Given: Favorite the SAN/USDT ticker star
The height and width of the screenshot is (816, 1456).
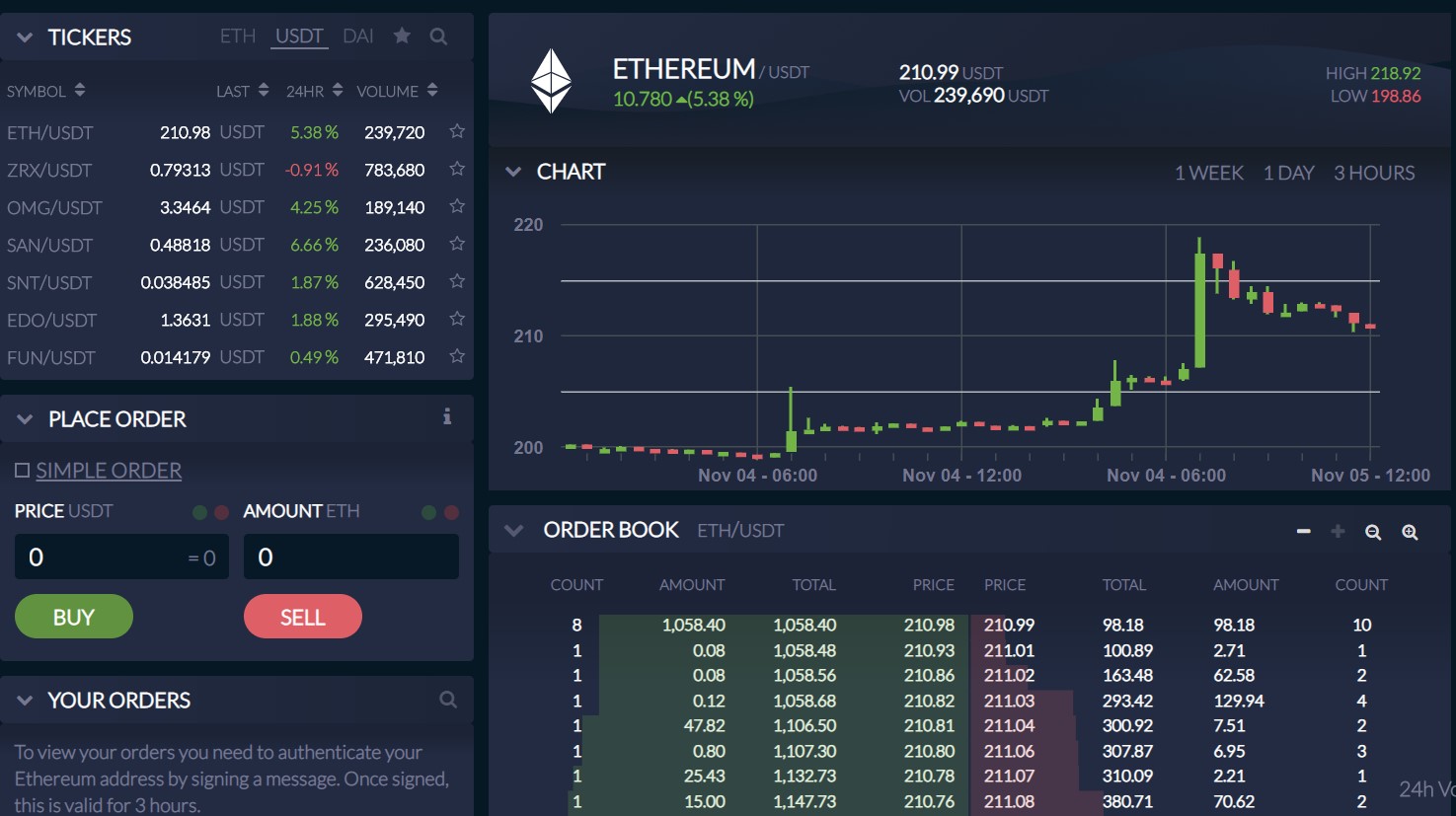Looking at the screenshot, I should pos(457,244).
